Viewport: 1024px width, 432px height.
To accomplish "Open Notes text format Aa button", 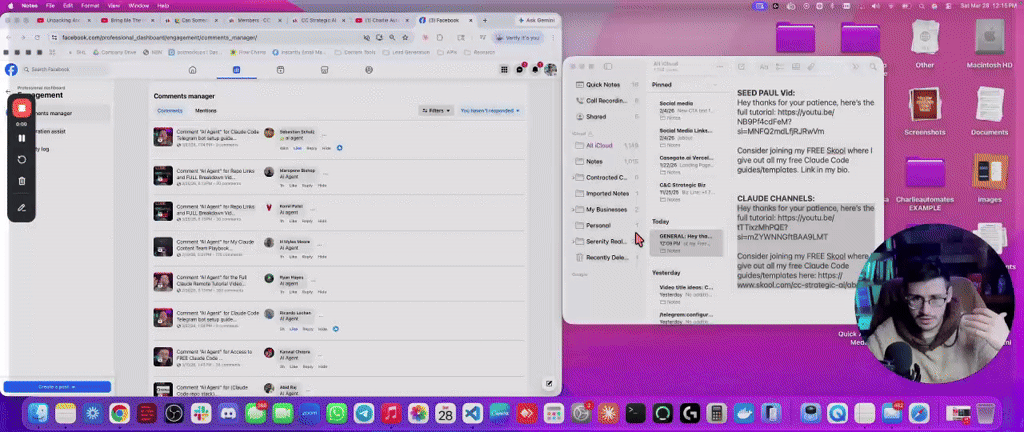I will click(764, 67).
